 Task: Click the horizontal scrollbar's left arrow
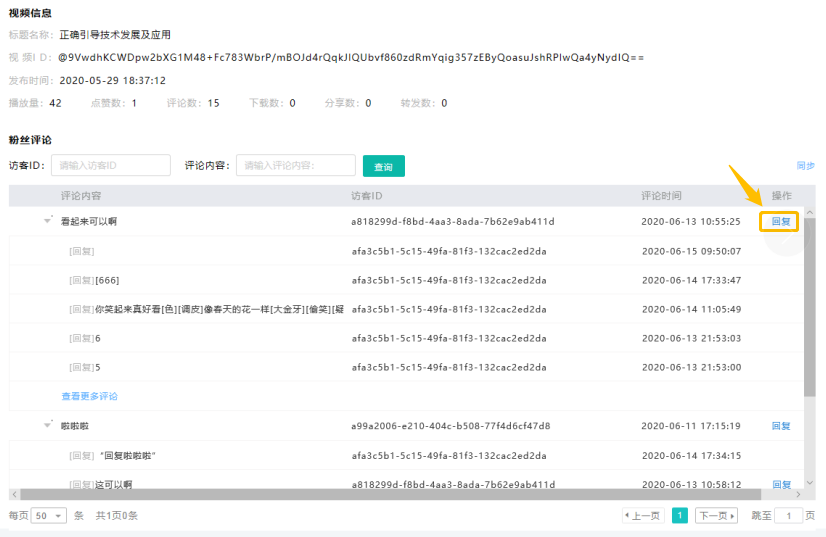point(13,494)
